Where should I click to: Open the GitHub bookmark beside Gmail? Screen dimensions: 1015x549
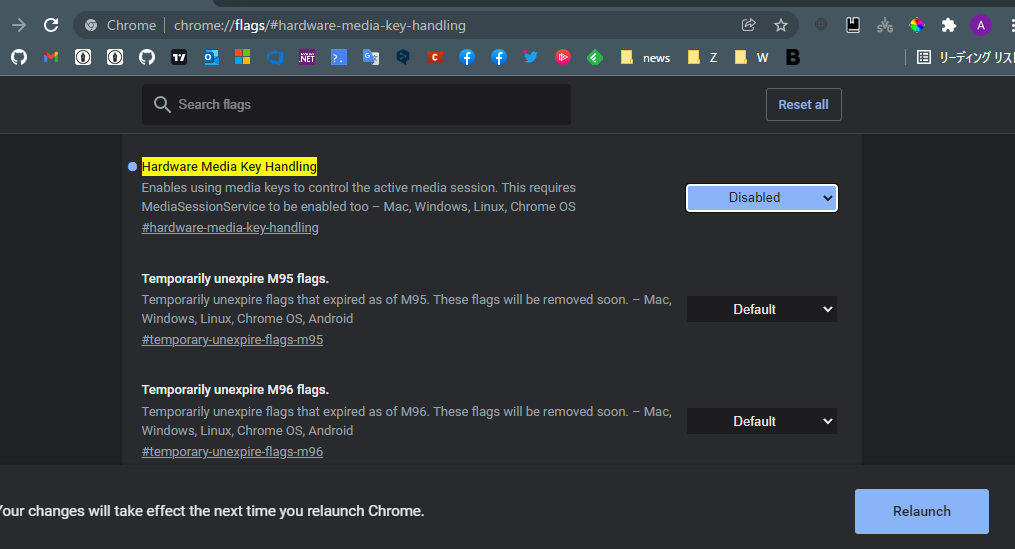click(x=19, y=58)
